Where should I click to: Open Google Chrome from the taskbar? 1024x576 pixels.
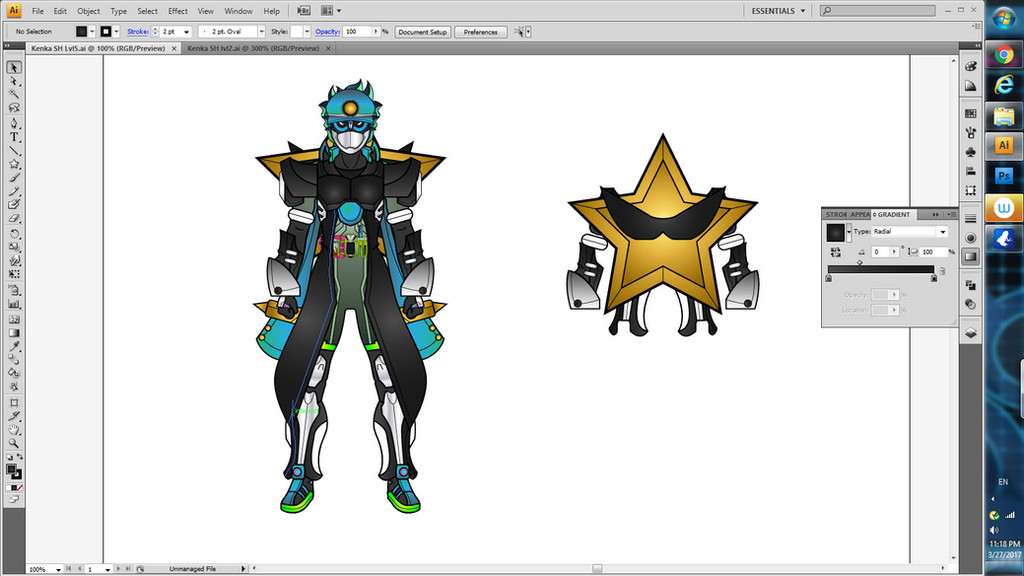[1004, 54]
